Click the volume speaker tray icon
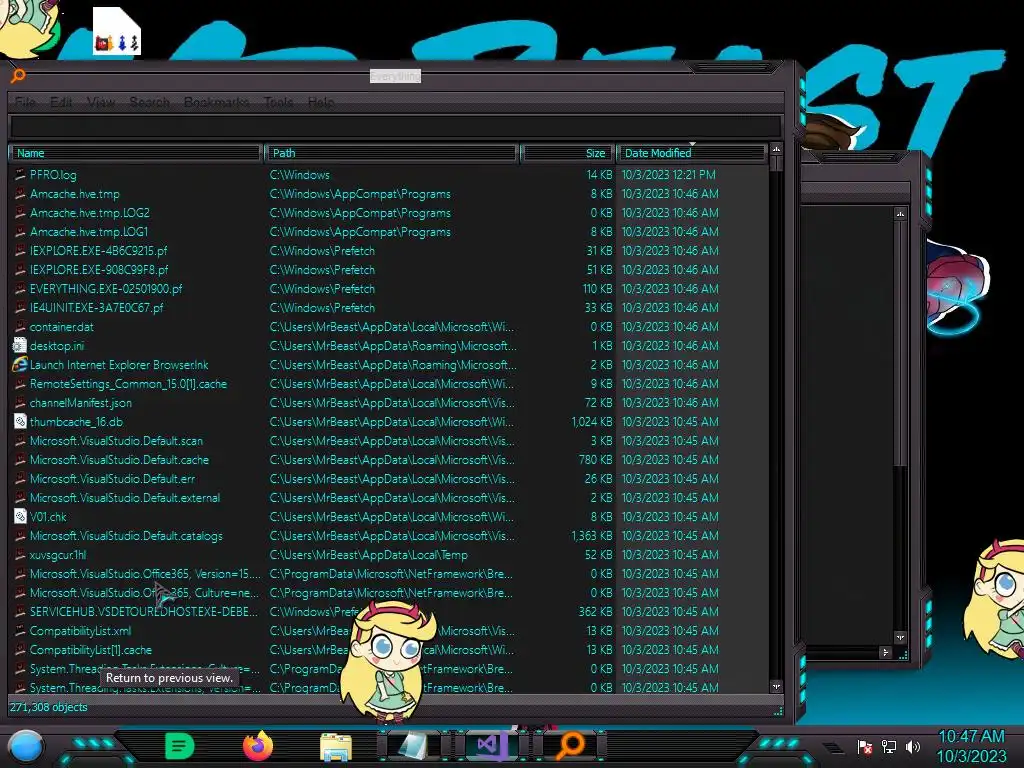The width and height of the screenshot is (1024, 768). (x=913, y=746)
